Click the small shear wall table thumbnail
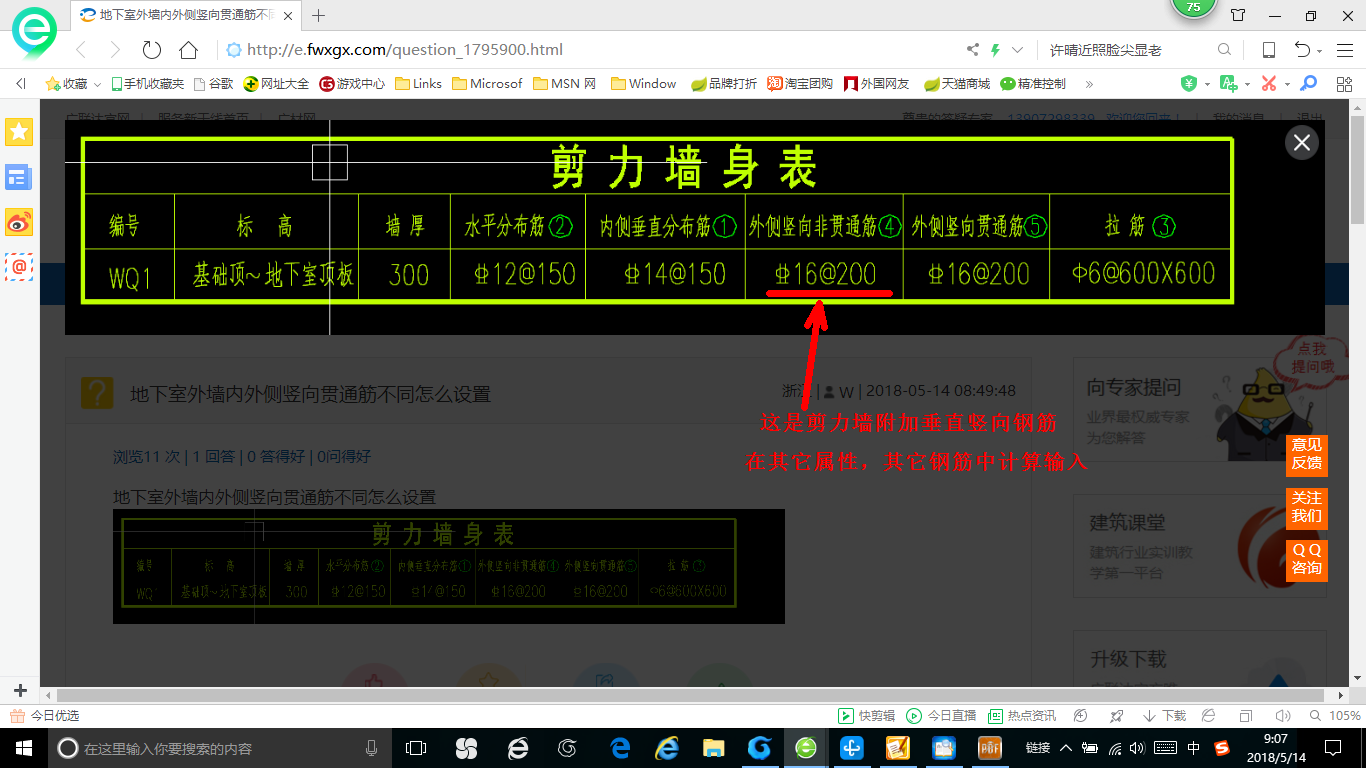Viewport: 1366px width, 768px height. pos(448,566)
